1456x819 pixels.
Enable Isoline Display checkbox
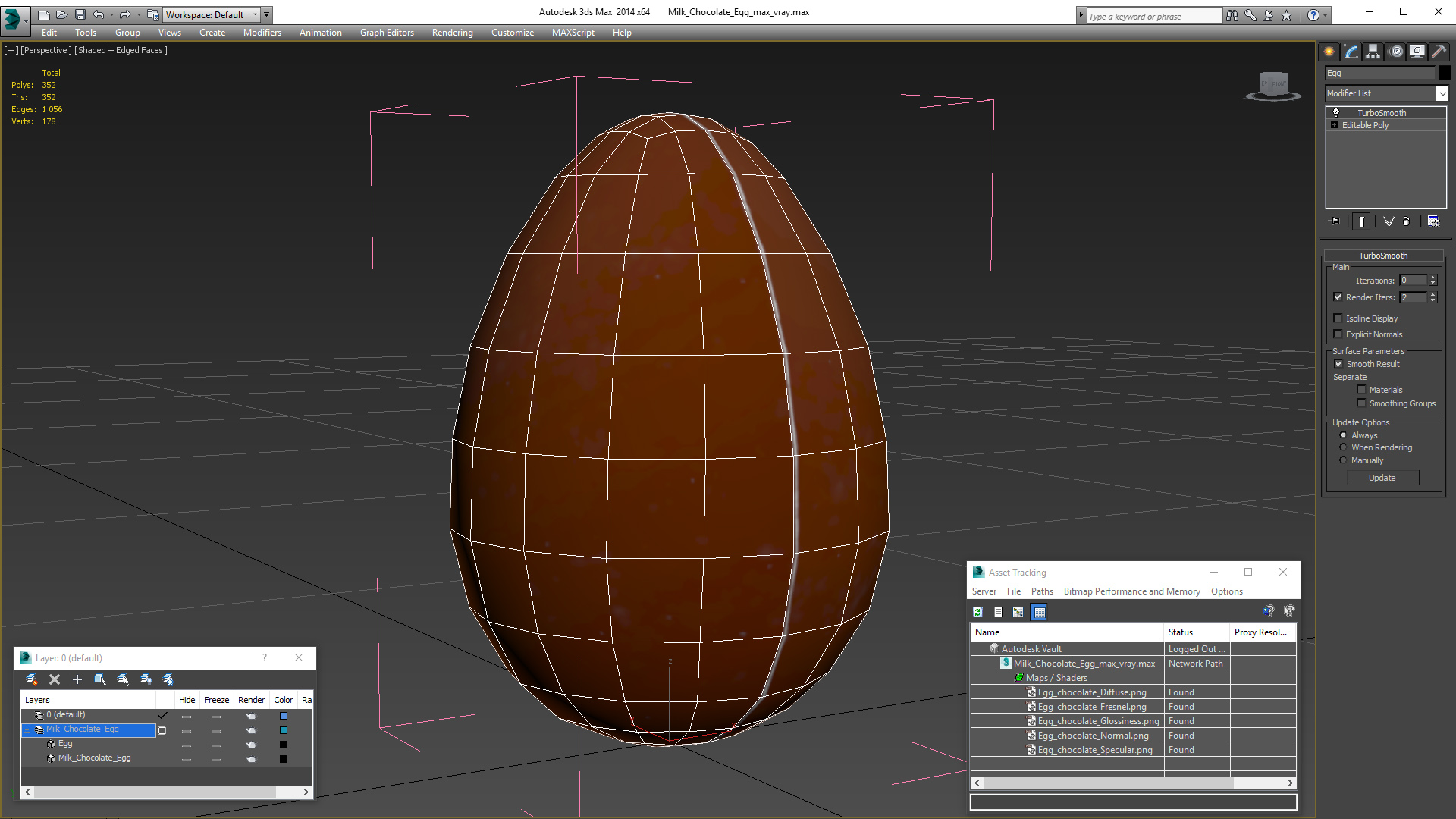[x=1338, y=318]
